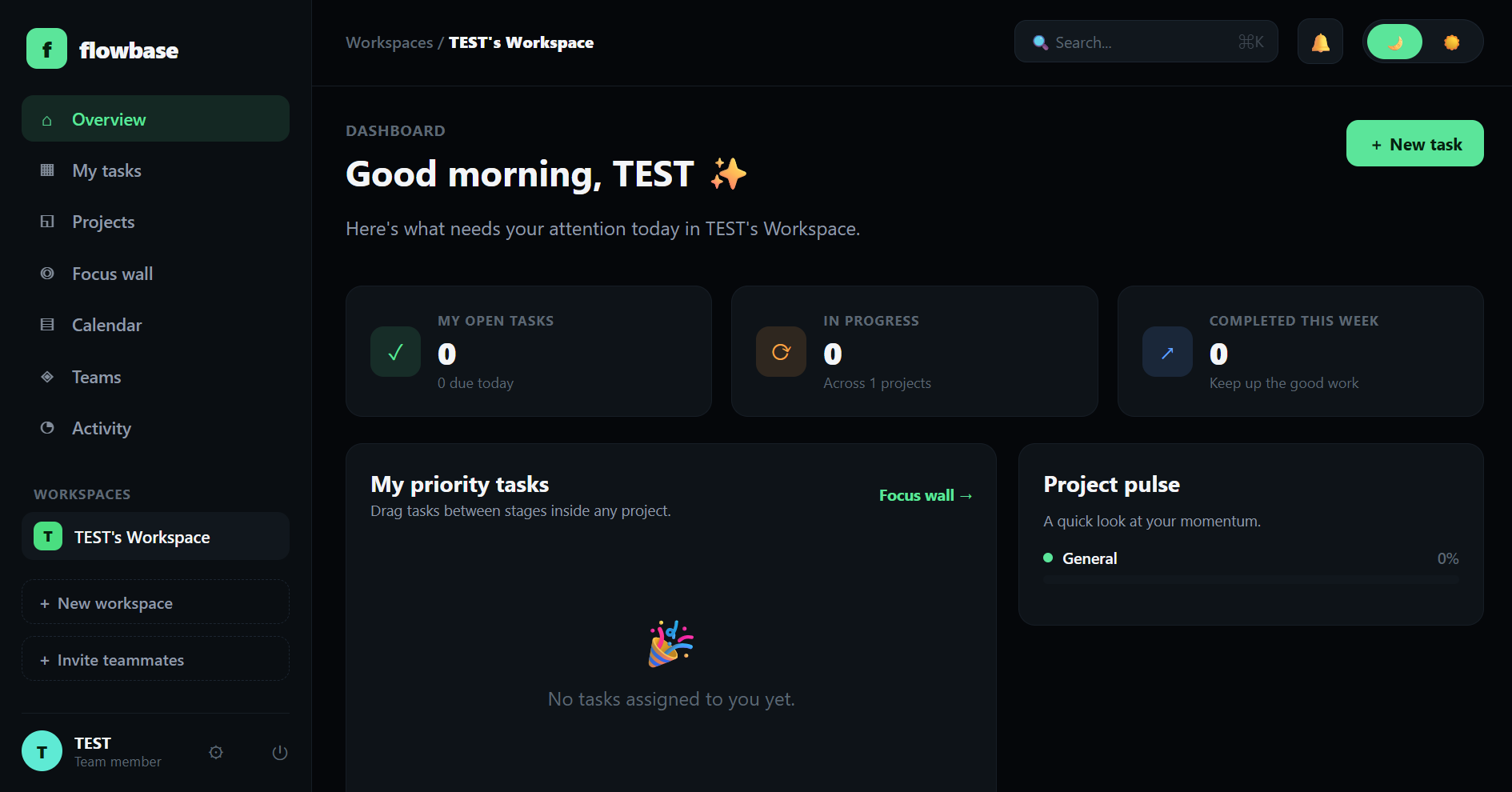Screen dimensions: 1512x792
Task: Open settings gear beside TEST profile
Action: 216,752
